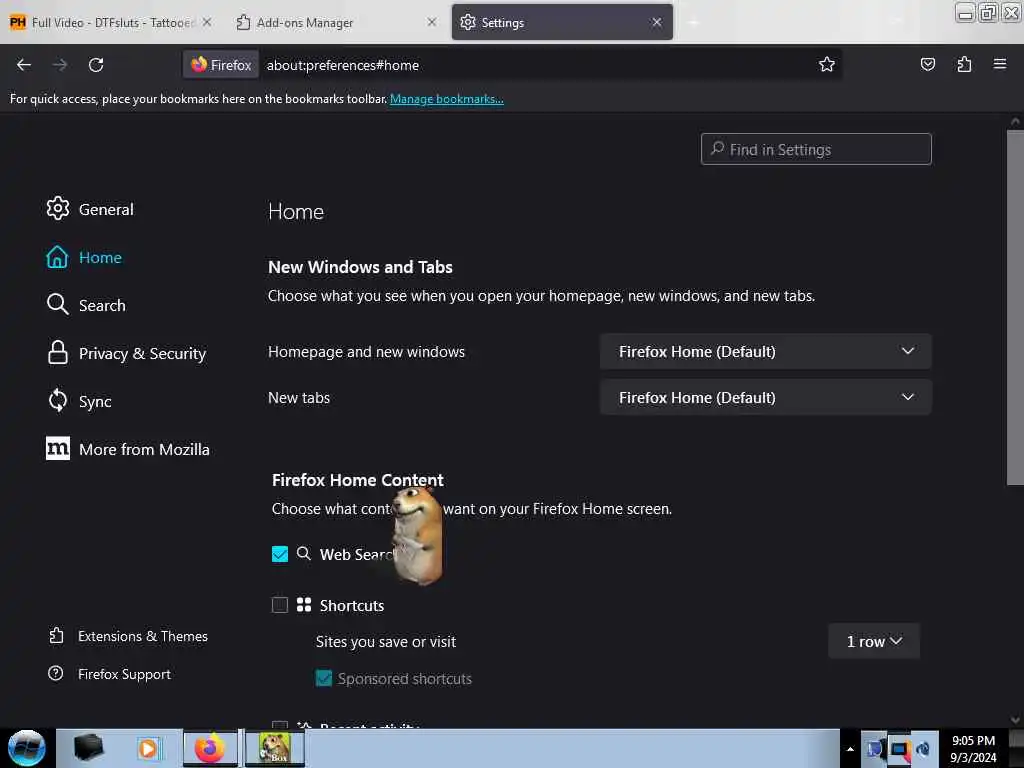Close the Full Video tab
Viewport: 1024px width, 768px height.
pyautogui.click(x=206, y=22)
